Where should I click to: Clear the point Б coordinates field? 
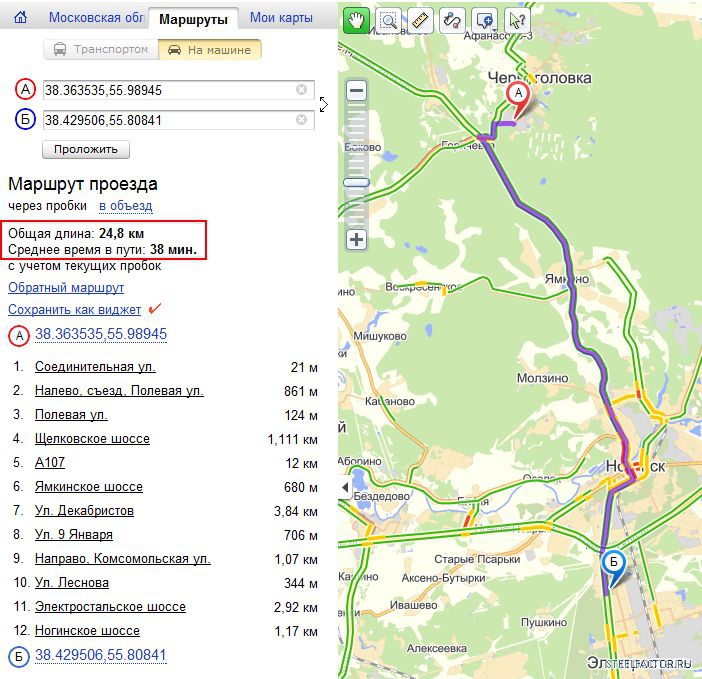click(301, 120)
